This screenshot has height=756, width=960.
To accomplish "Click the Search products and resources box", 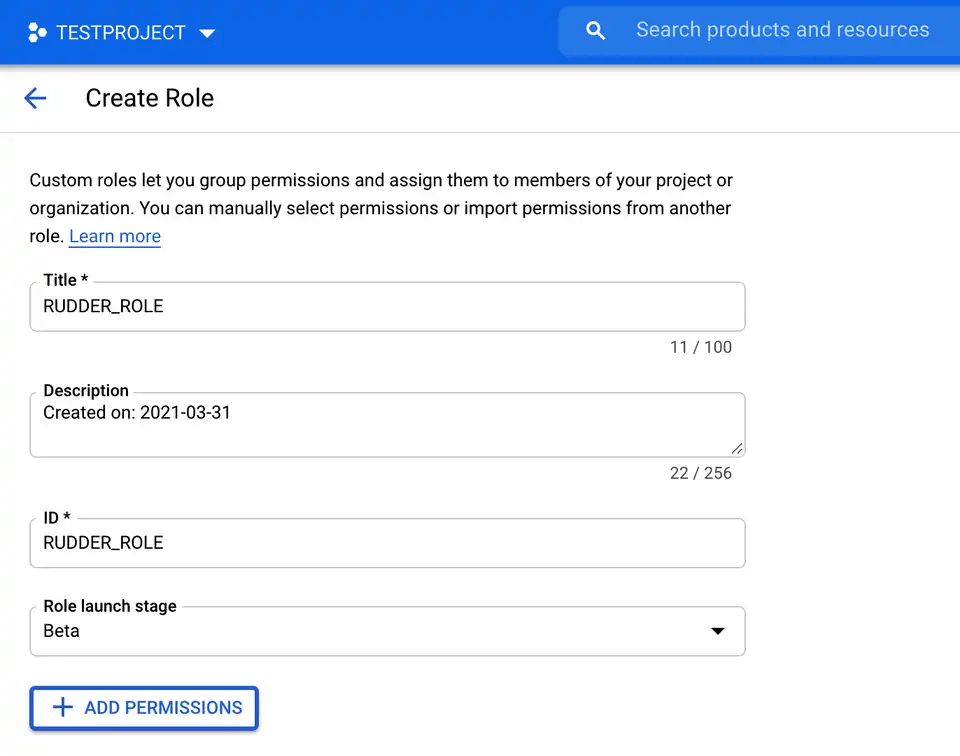I will [782, 30].
